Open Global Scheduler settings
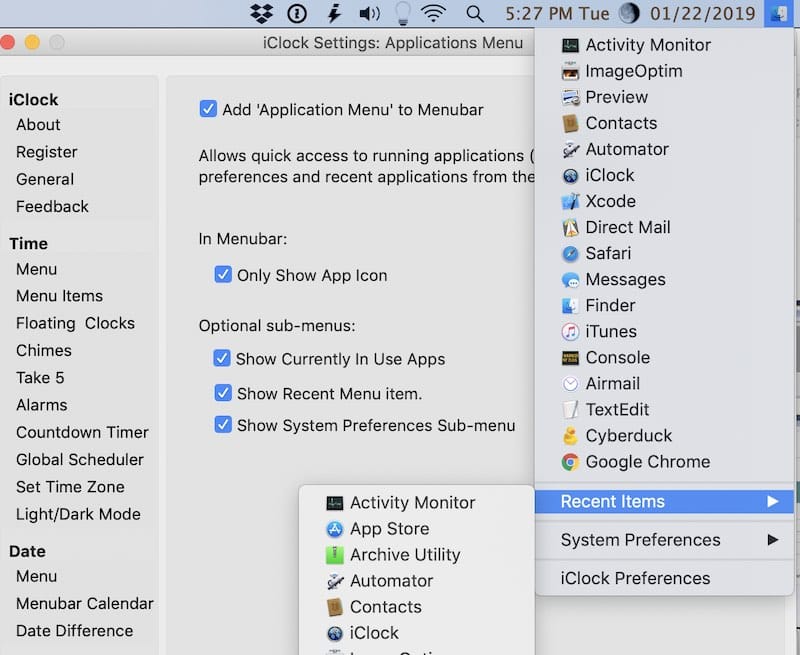 [80, 460]
